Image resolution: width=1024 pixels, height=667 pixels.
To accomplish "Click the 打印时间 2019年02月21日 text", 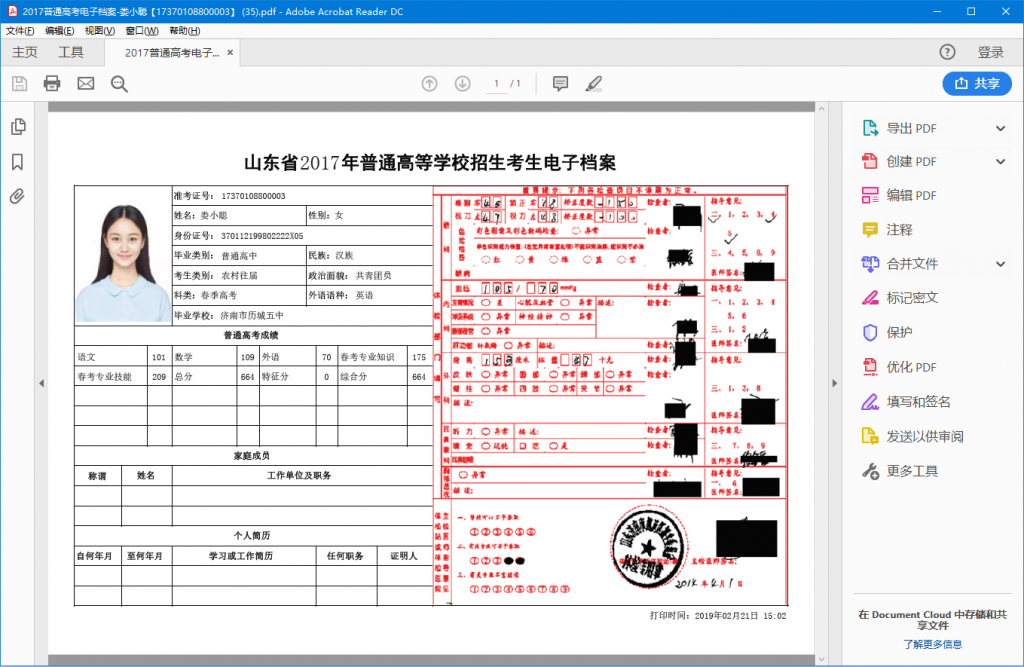I will 718,615.
